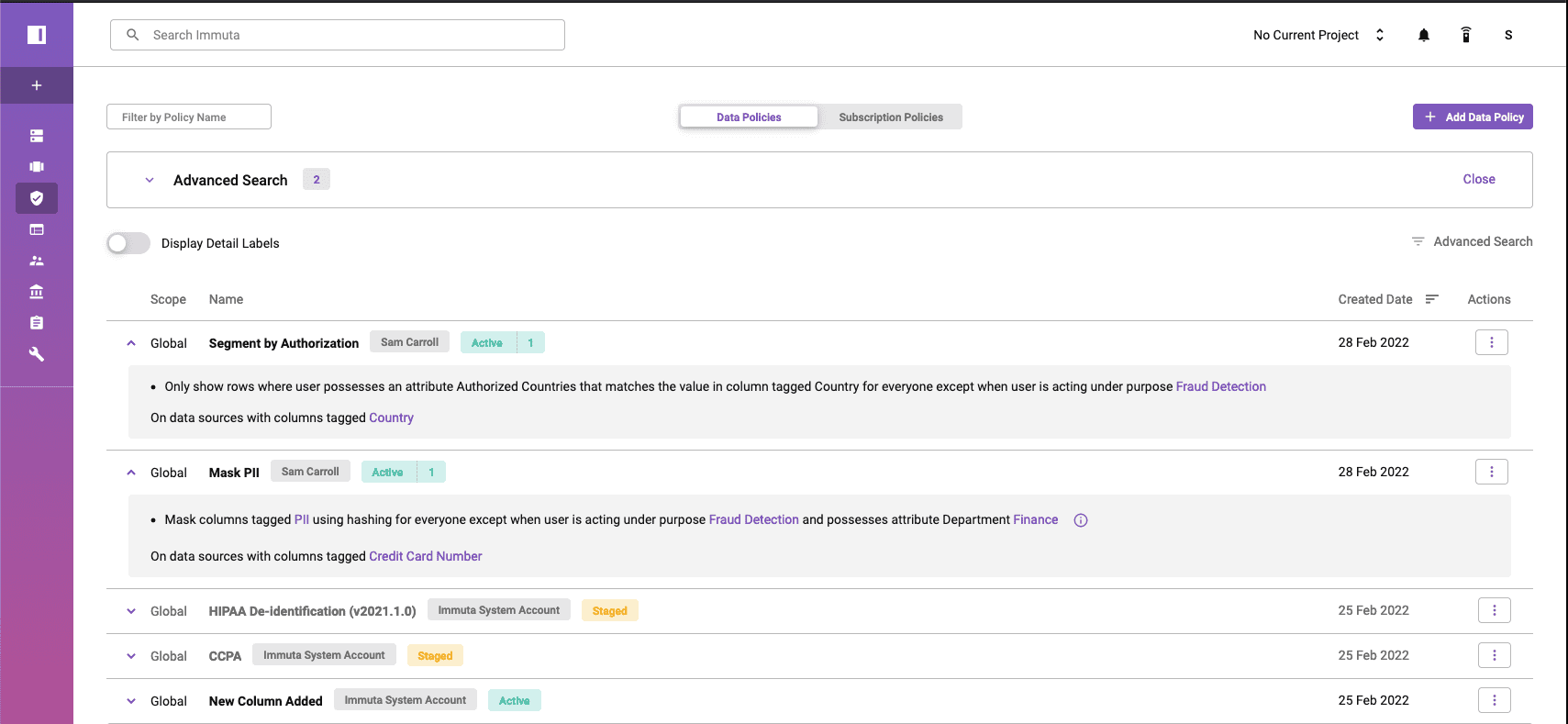This screenshot has width=1568, height=724.
Task: Select the New Column Added policy name
Action: pos(266,701)
